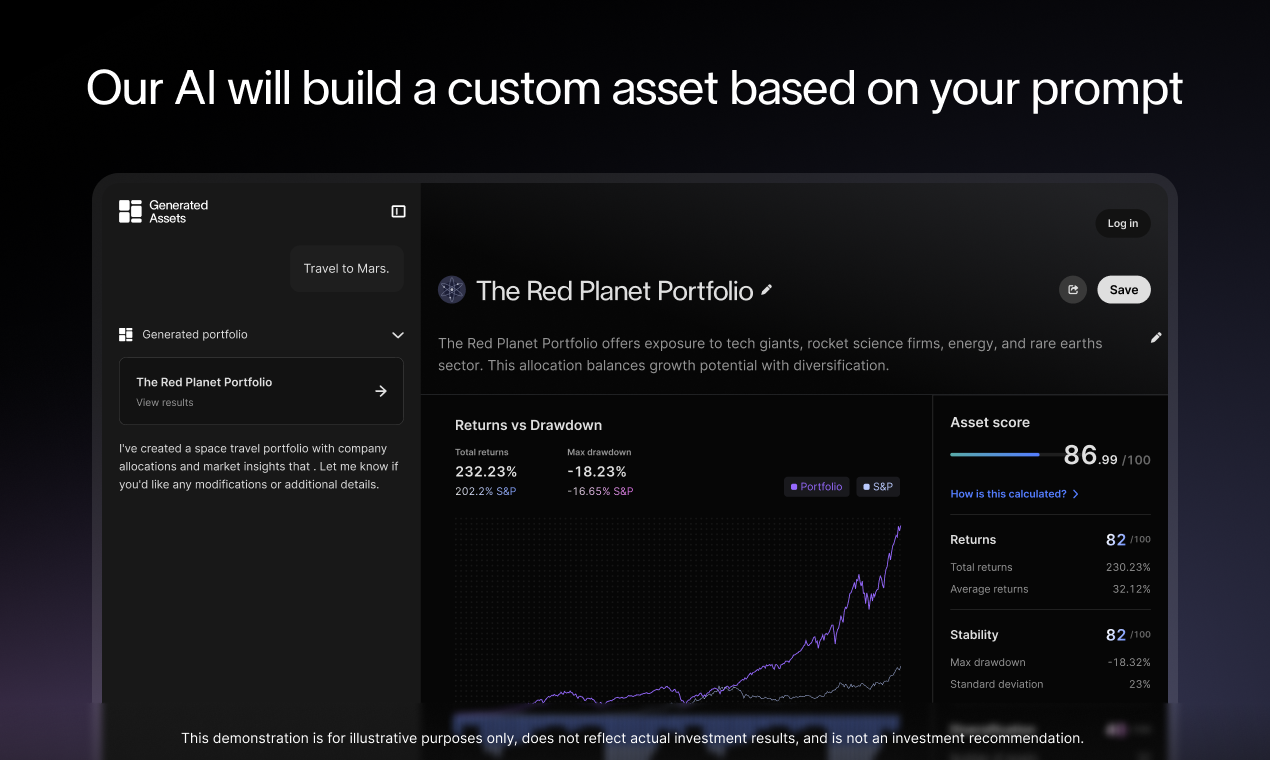The height and width of the screenshot is (760, 1270).
Task: Open portfolio results arrow icon
Action: (x=381, y=391)
